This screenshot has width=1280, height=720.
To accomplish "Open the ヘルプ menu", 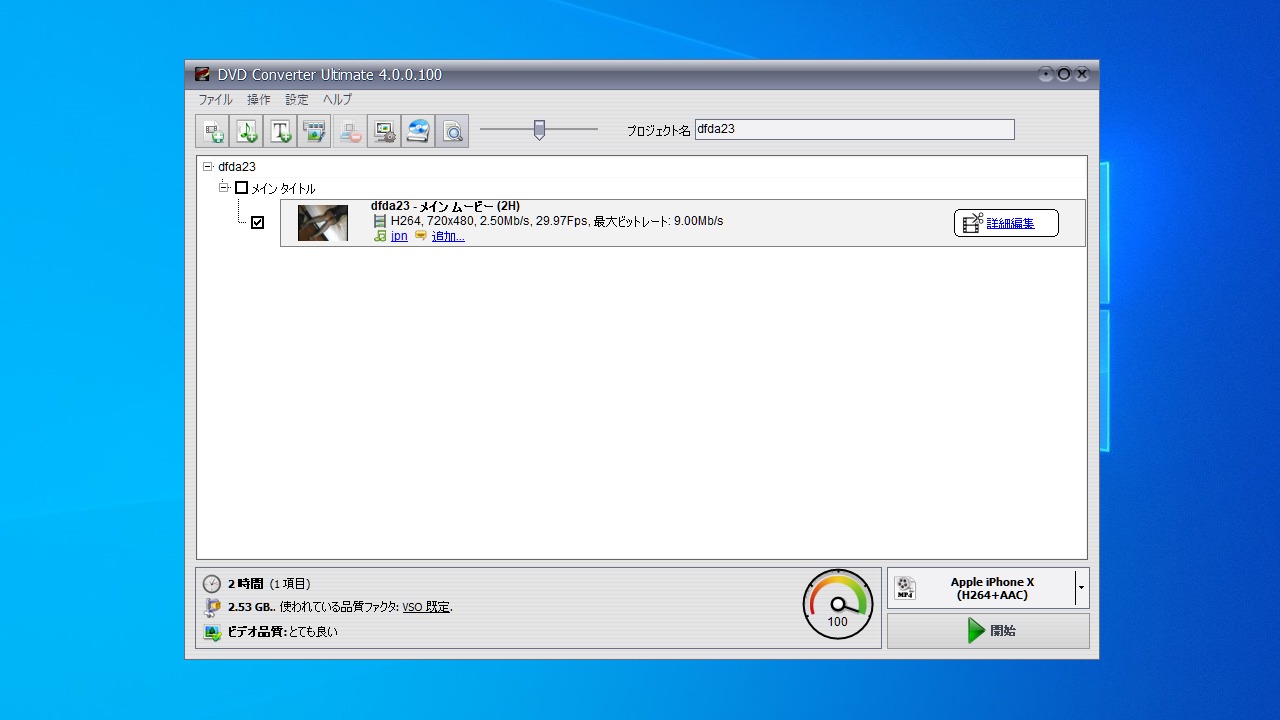I will (337, 100).
